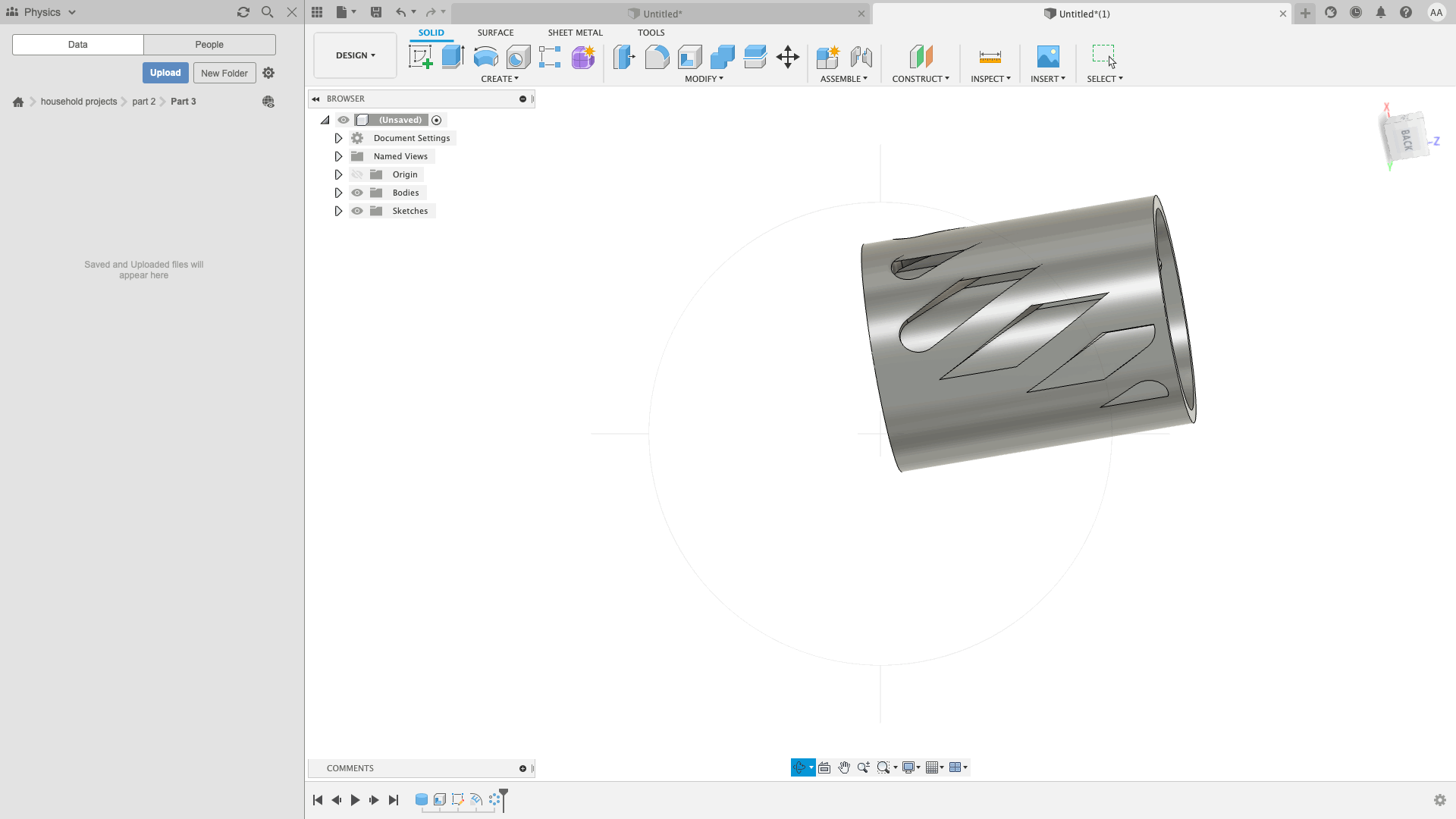Image resolution: width=1456 pixels, height=819 pixels.
Task: Click the Upload button
Action: coord(165,73)
